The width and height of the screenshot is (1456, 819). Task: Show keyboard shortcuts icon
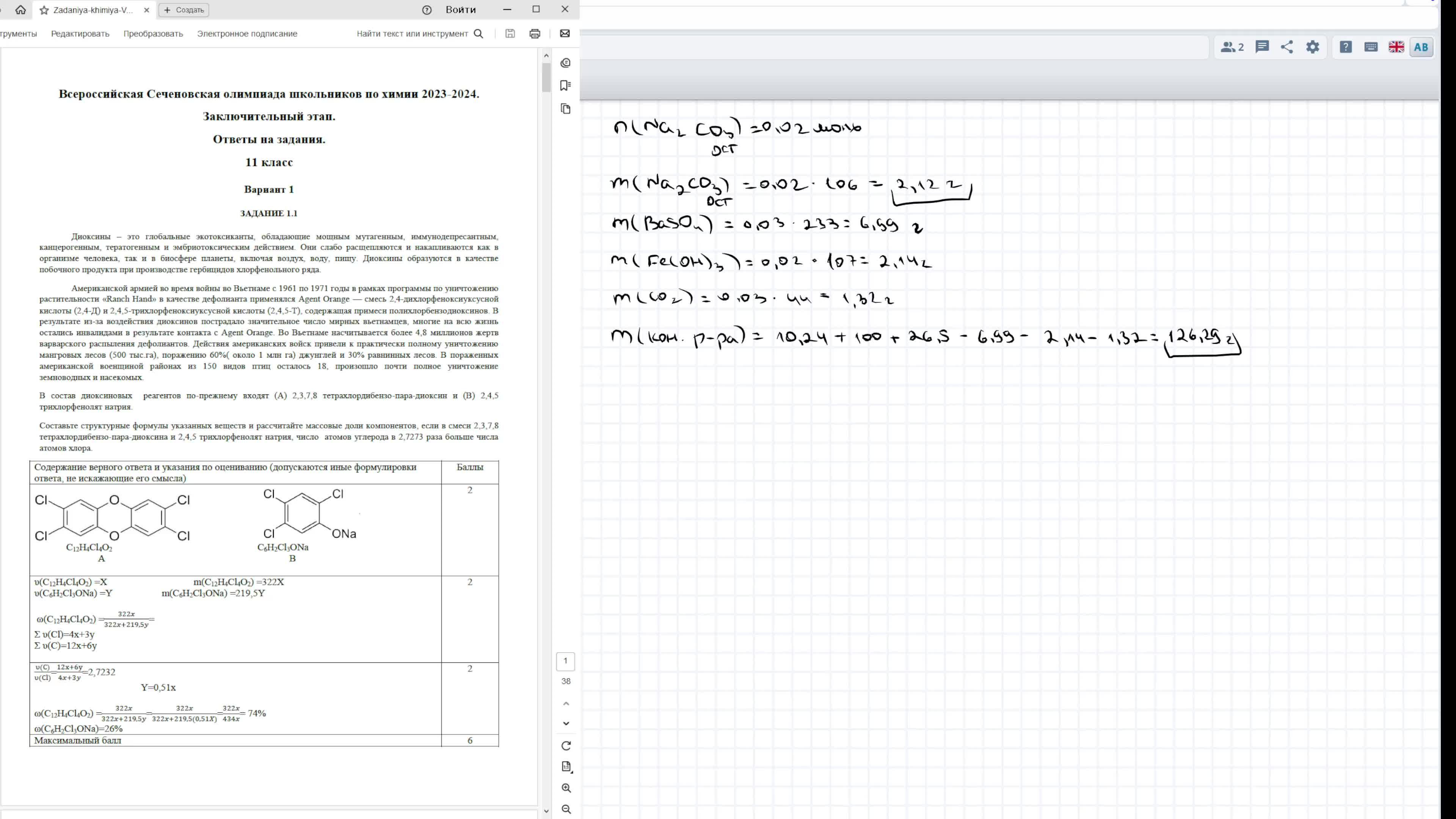tap(1371, 47)
